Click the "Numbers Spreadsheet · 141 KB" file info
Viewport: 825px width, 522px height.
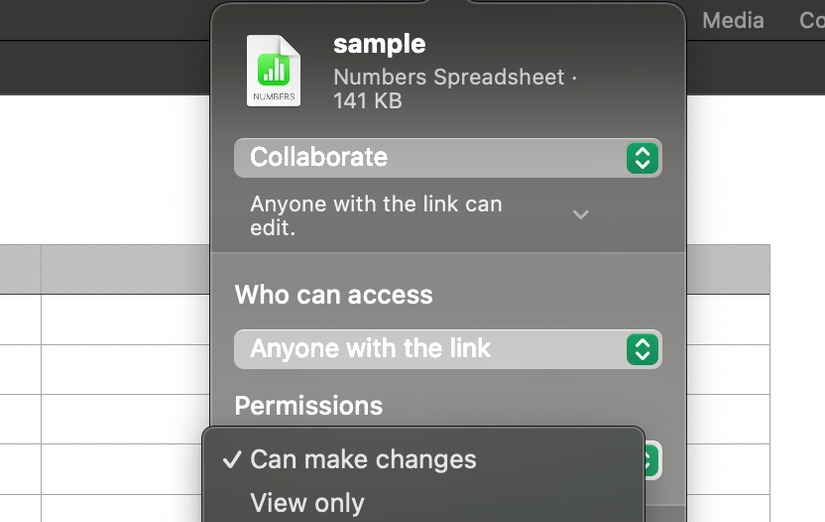(448, 89)
